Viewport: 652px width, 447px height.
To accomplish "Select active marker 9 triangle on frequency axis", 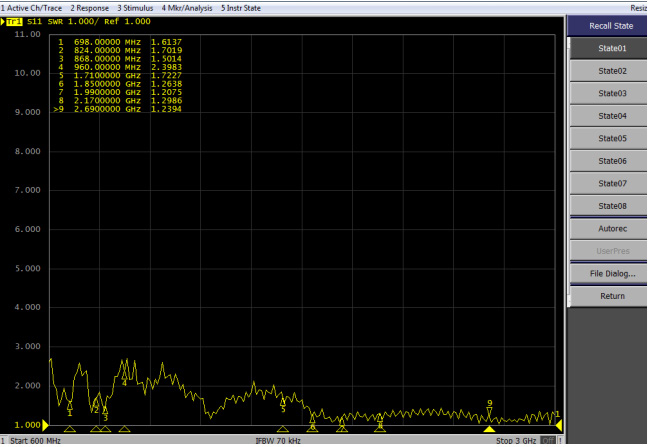I will pos(489,429).
